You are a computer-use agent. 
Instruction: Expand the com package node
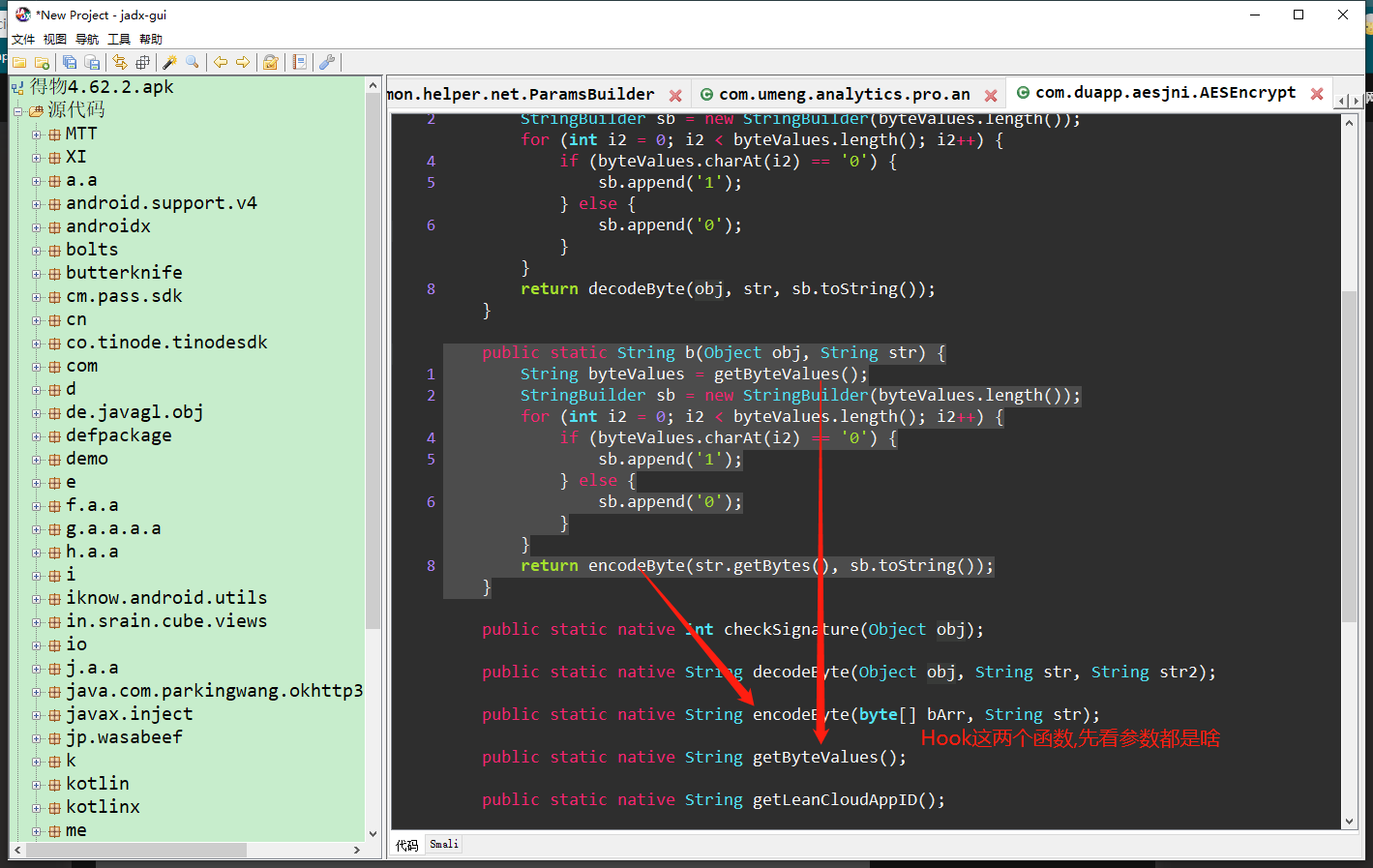[x=36, y=367]
